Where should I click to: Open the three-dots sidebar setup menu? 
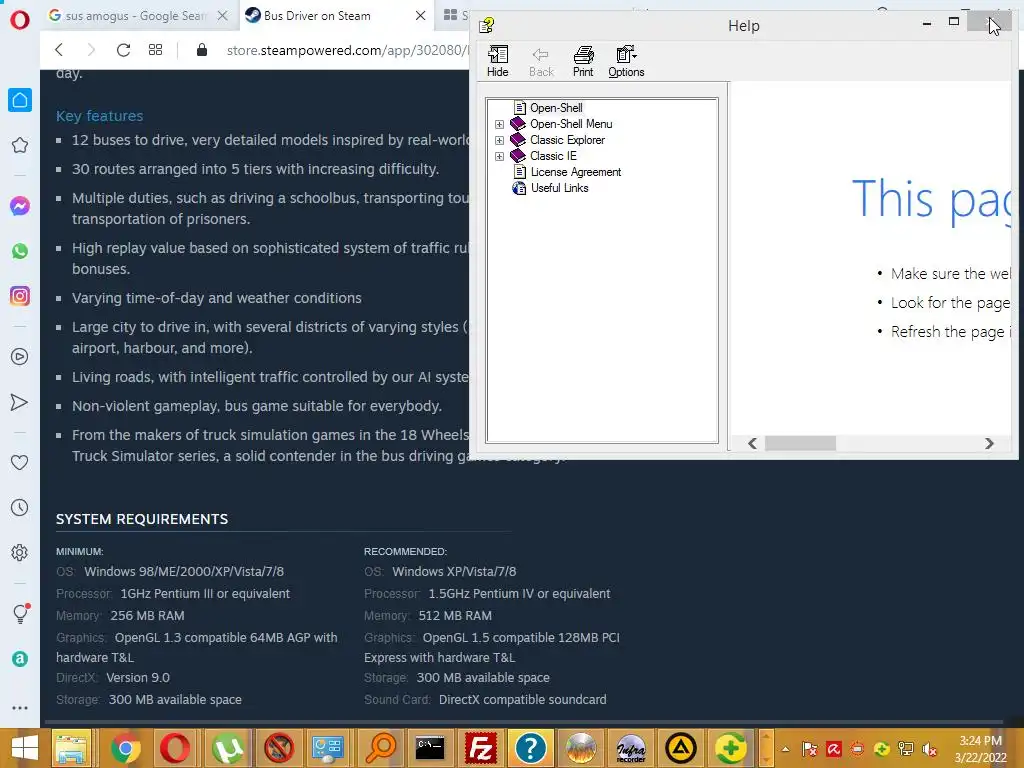20,708
